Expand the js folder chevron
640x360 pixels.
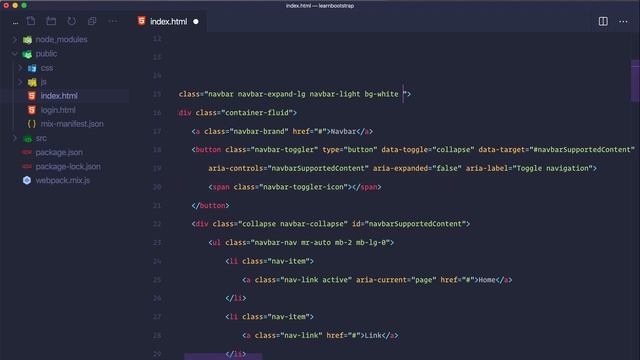pyautogui.click(x=20, y=82)
